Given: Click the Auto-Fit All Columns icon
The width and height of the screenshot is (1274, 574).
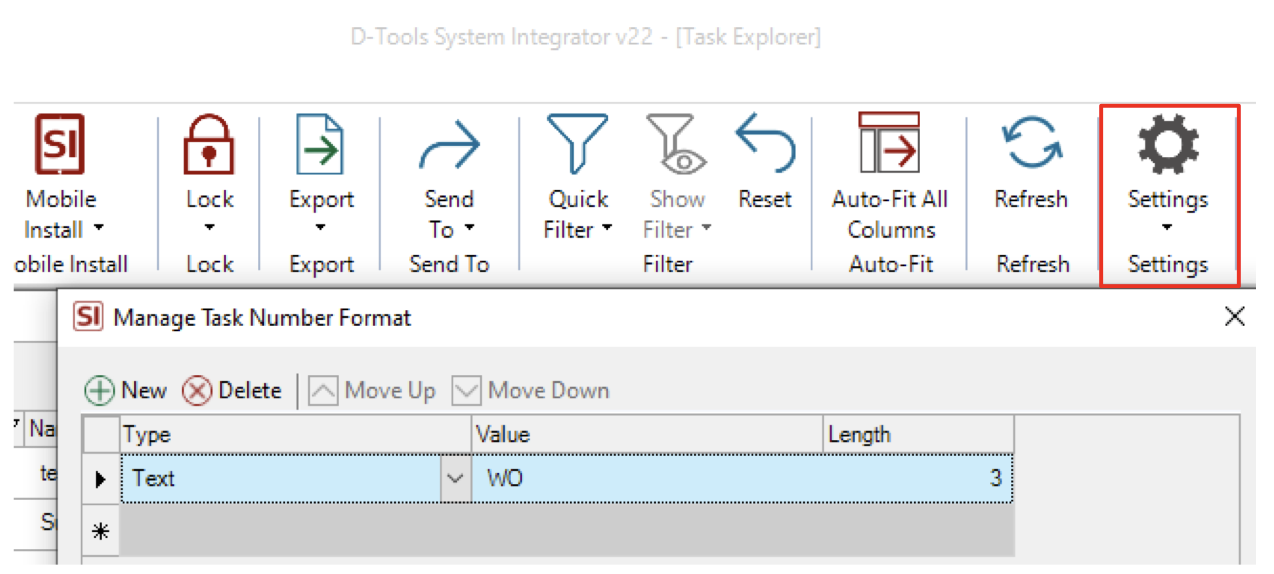Looking at the screenshot, I should tap(889, 143).
